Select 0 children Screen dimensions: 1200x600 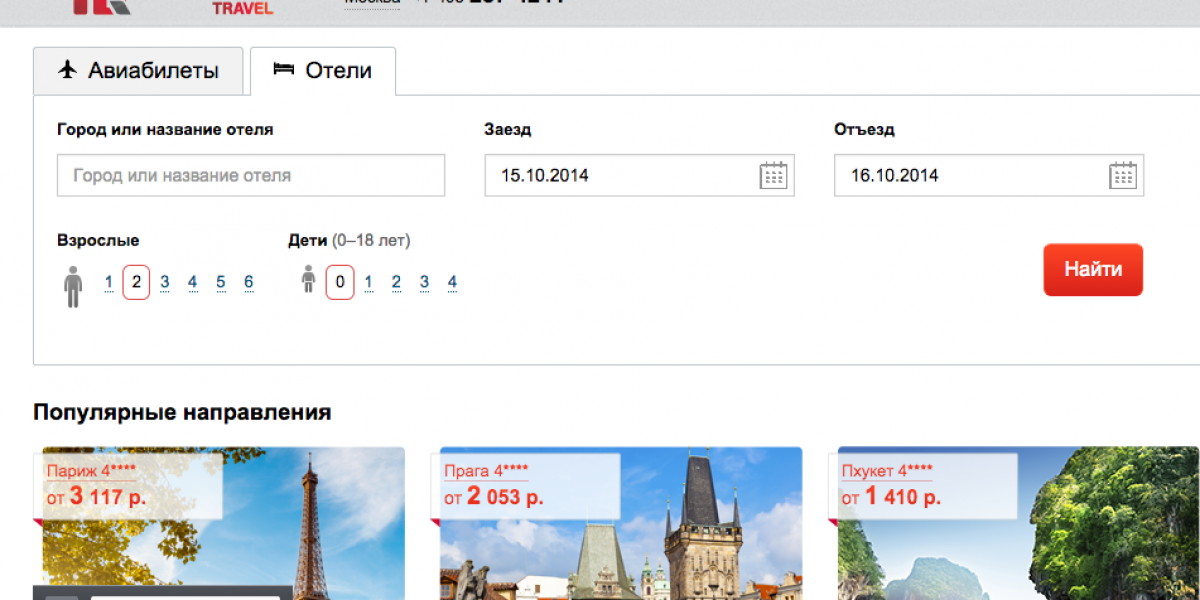[340, 282]
